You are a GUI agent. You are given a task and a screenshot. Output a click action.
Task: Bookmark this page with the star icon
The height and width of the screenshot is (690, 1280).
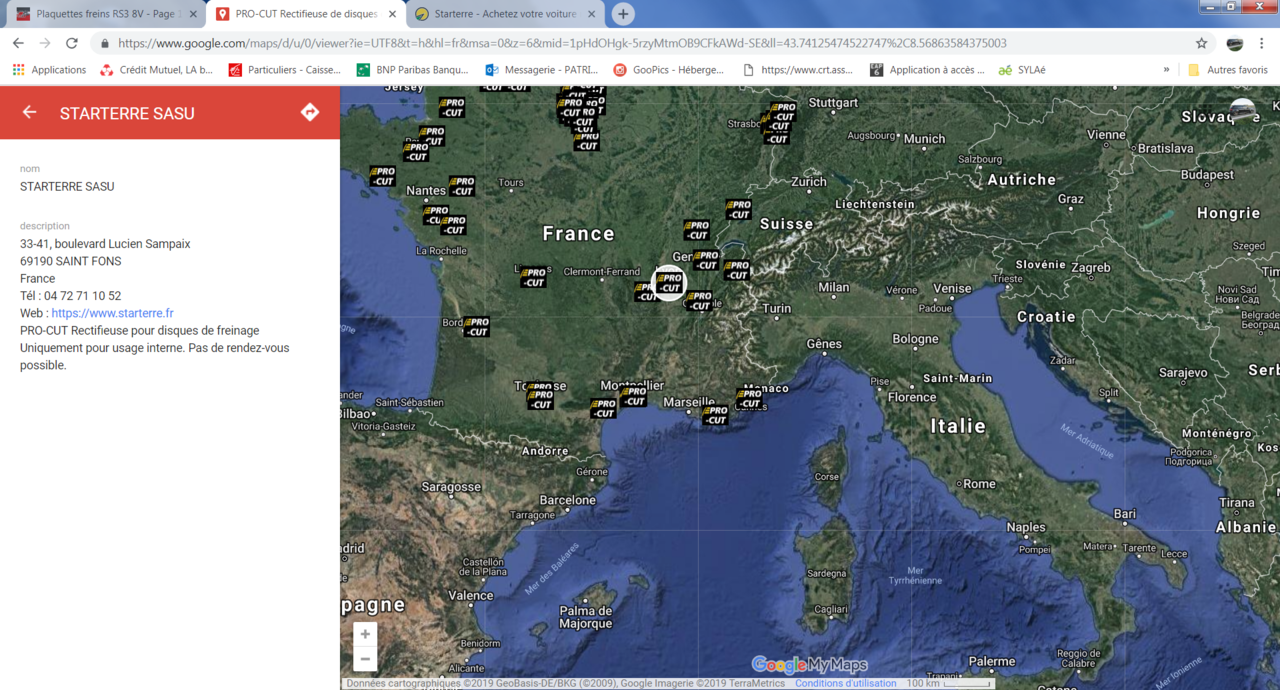click(1201, 43)
